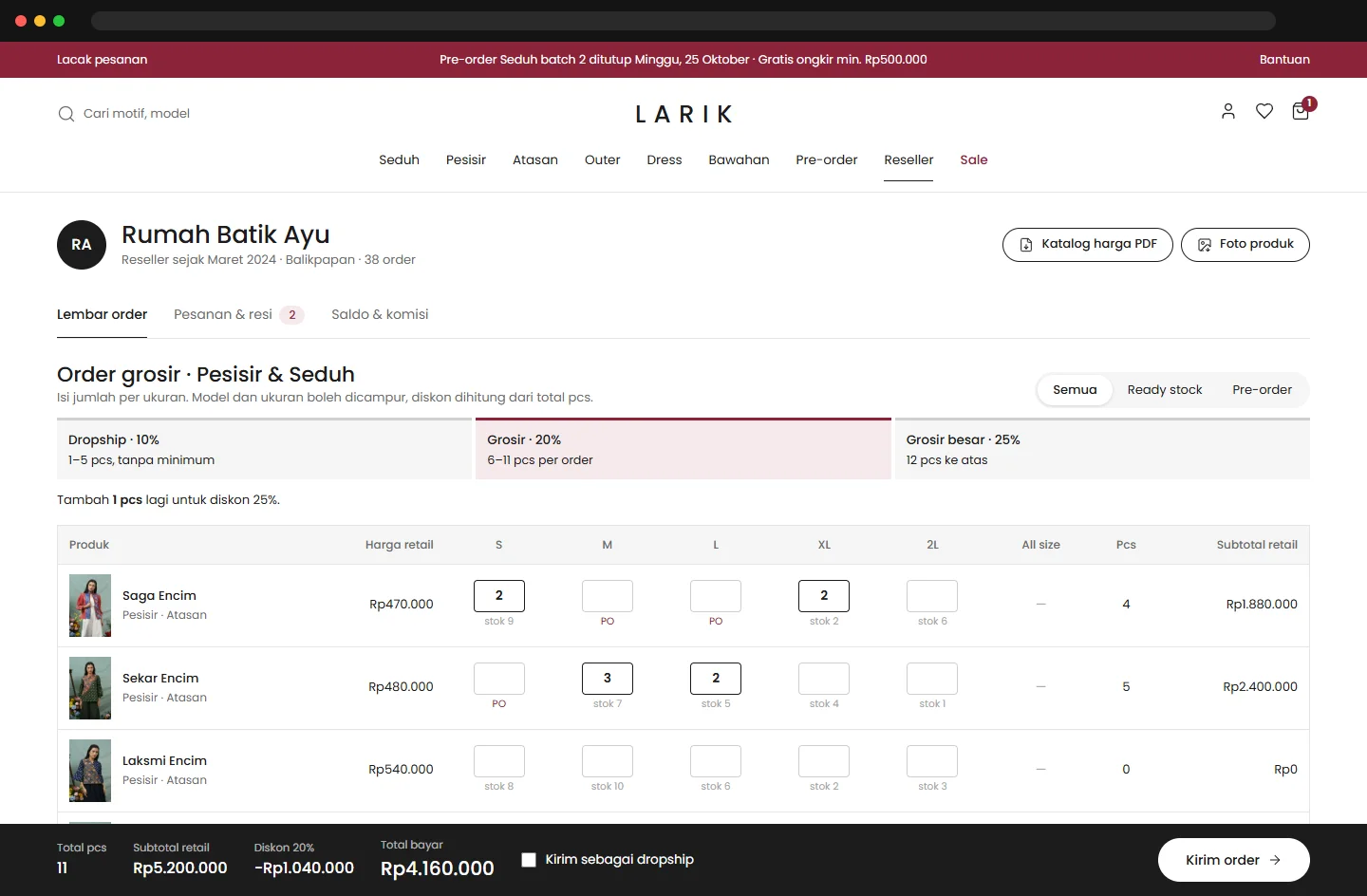Open the Pesisir menu category
The width and height of the screenshot is (1367, 896).
click(466, 159)
